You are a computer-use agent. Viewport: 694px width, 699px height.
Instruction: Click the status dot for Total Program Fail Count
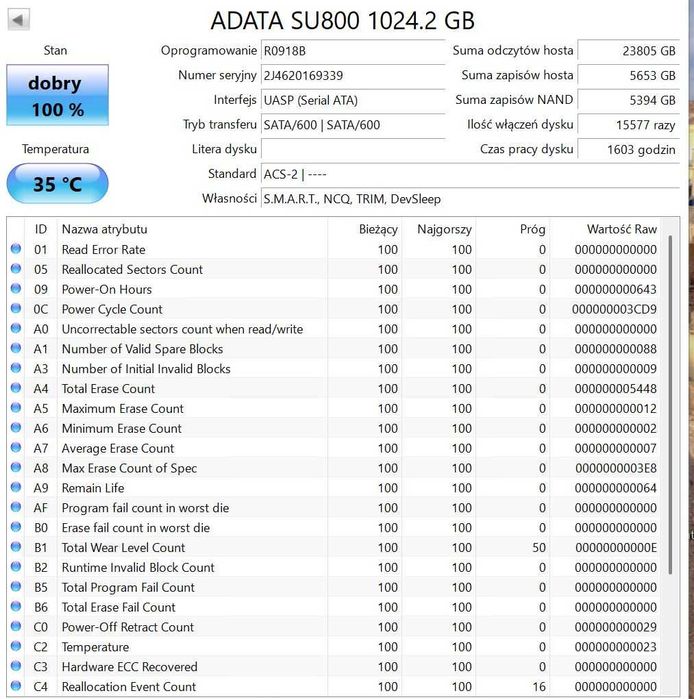[16, 586]
